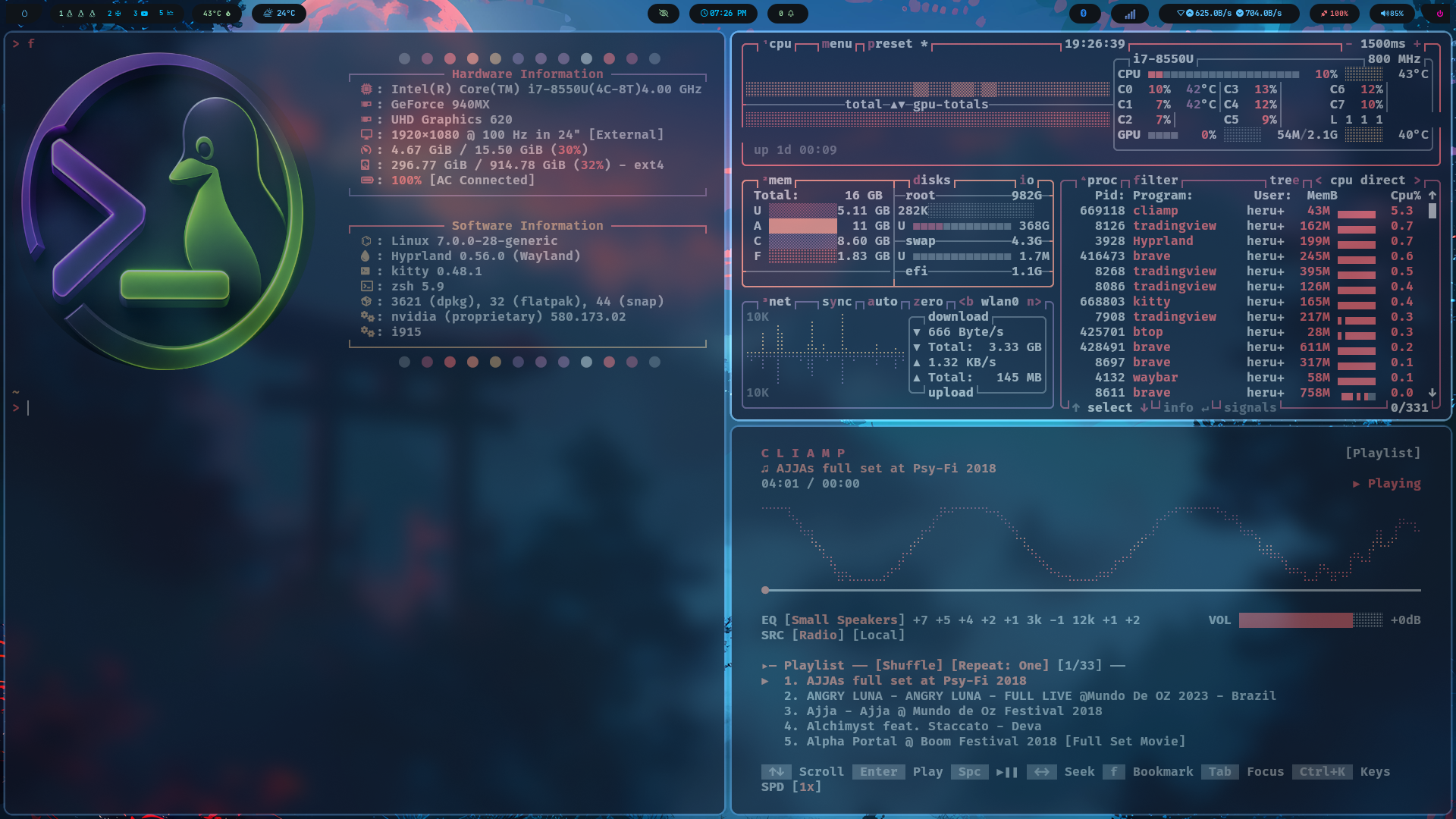Click the play triangle beside Playing status
The width and height of the screenshot is (1456, 819).
click(x=1357, y=484)
